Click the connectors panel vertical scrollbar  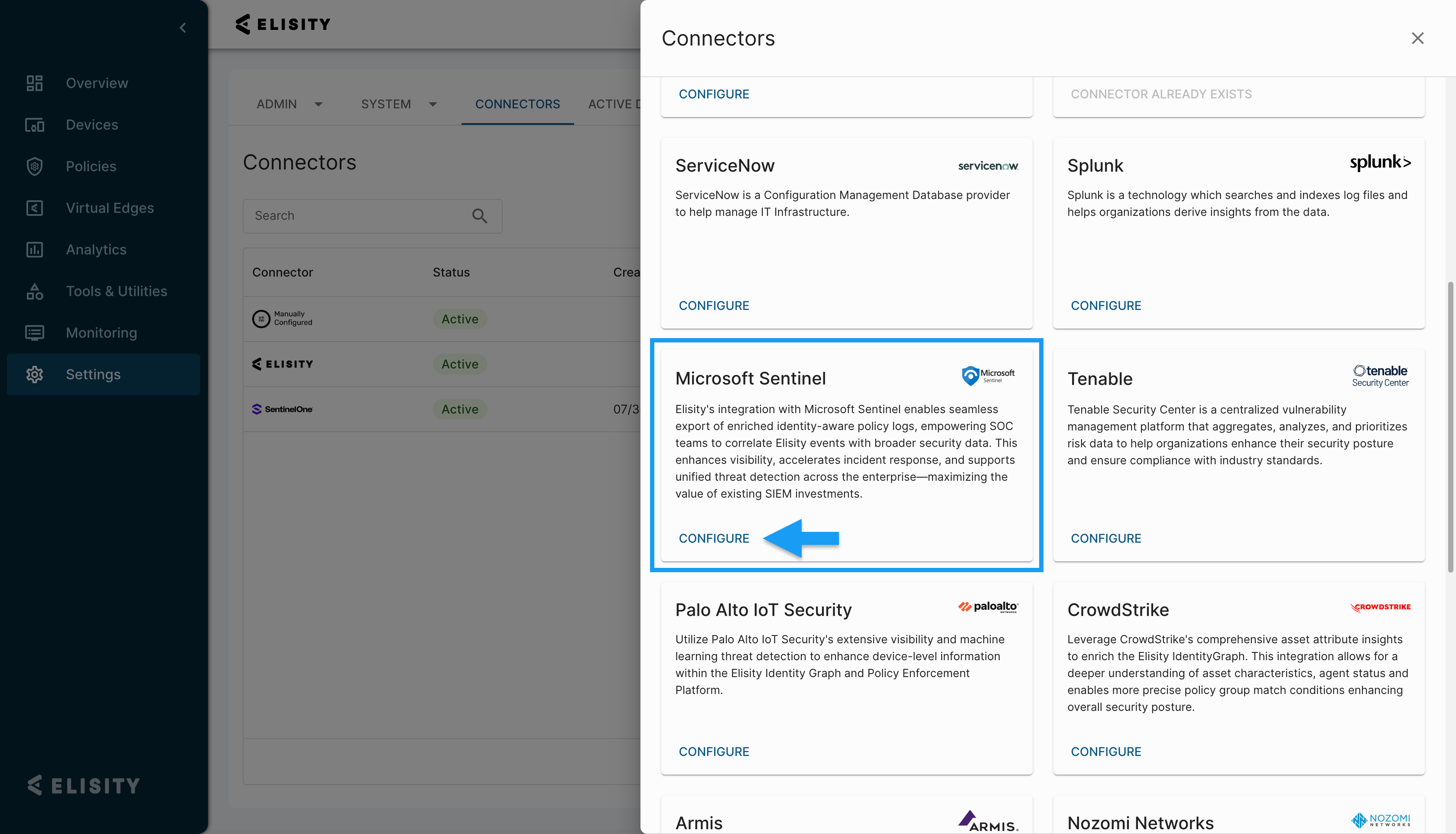click(x=1450, y=427)
